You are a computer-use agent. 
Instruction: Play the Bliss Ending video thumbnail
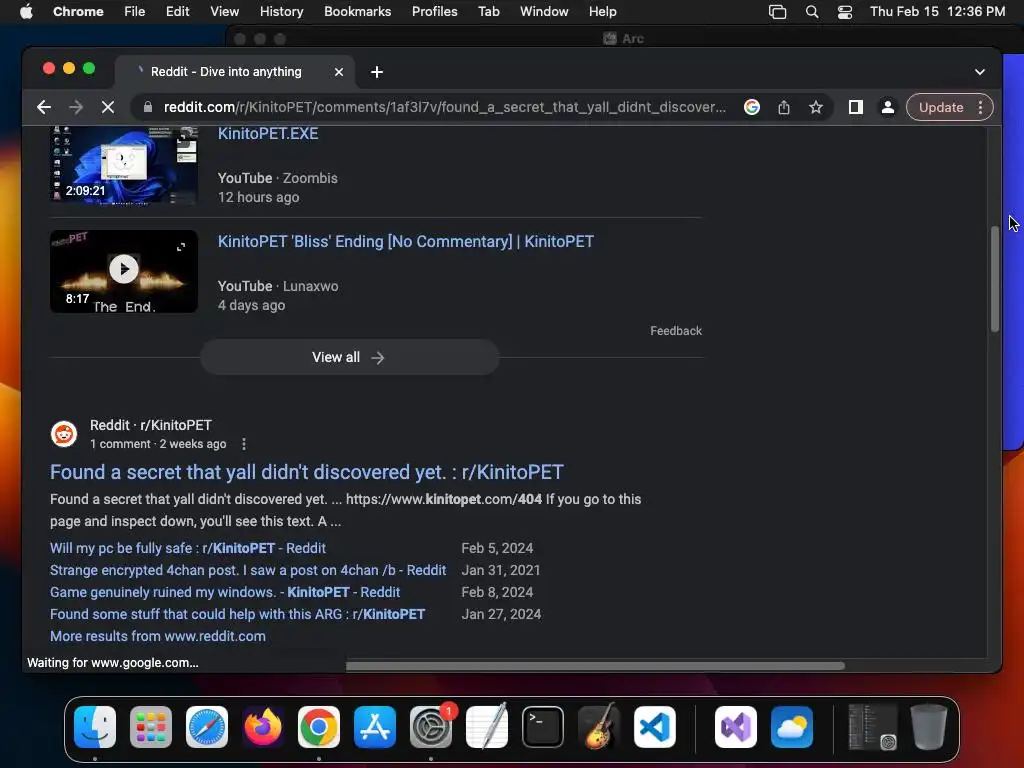tap(123, 271)
